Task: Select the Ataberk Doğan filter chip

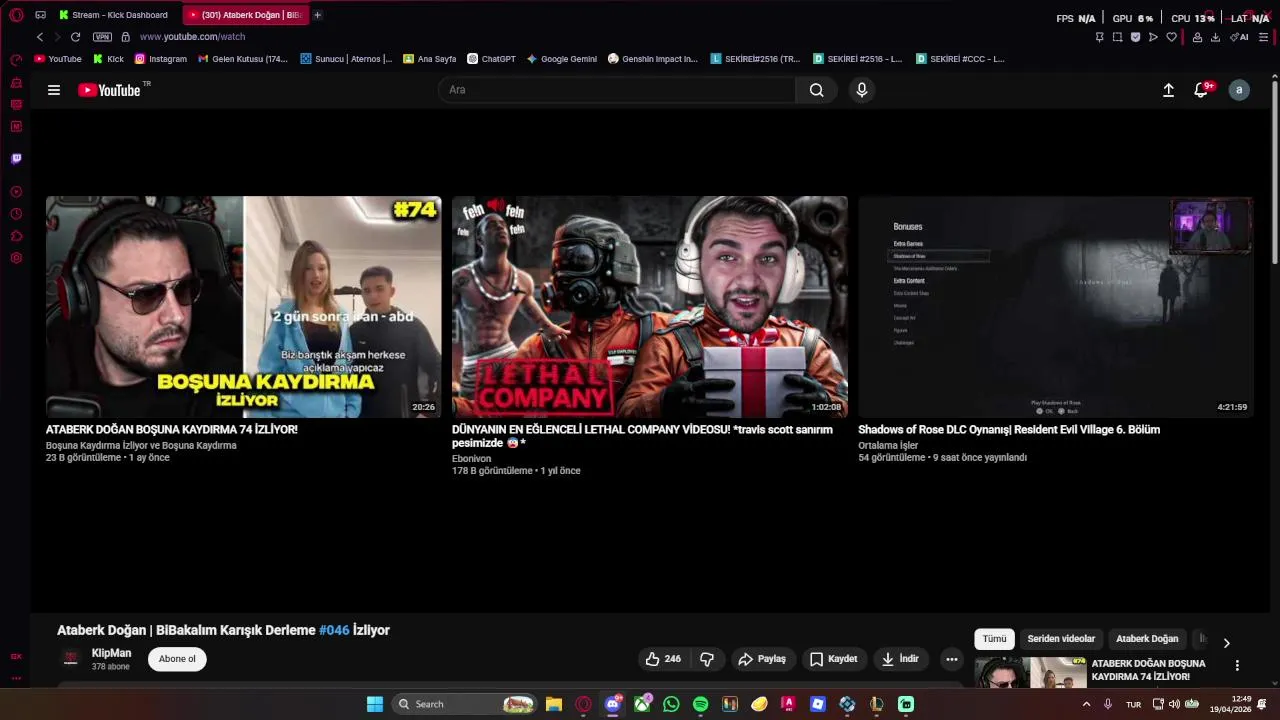Action: [1147, 639]
